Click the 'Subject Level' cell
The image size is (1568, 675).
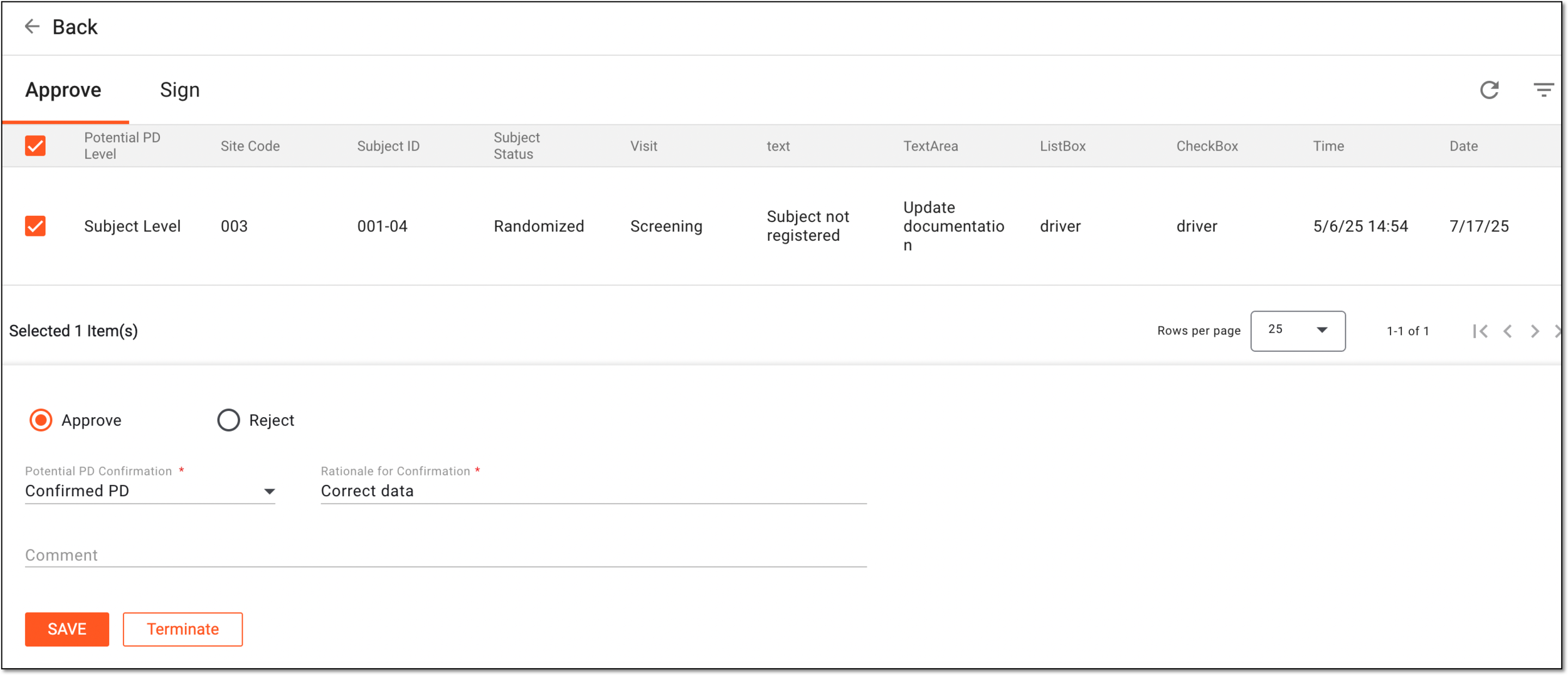132,226
